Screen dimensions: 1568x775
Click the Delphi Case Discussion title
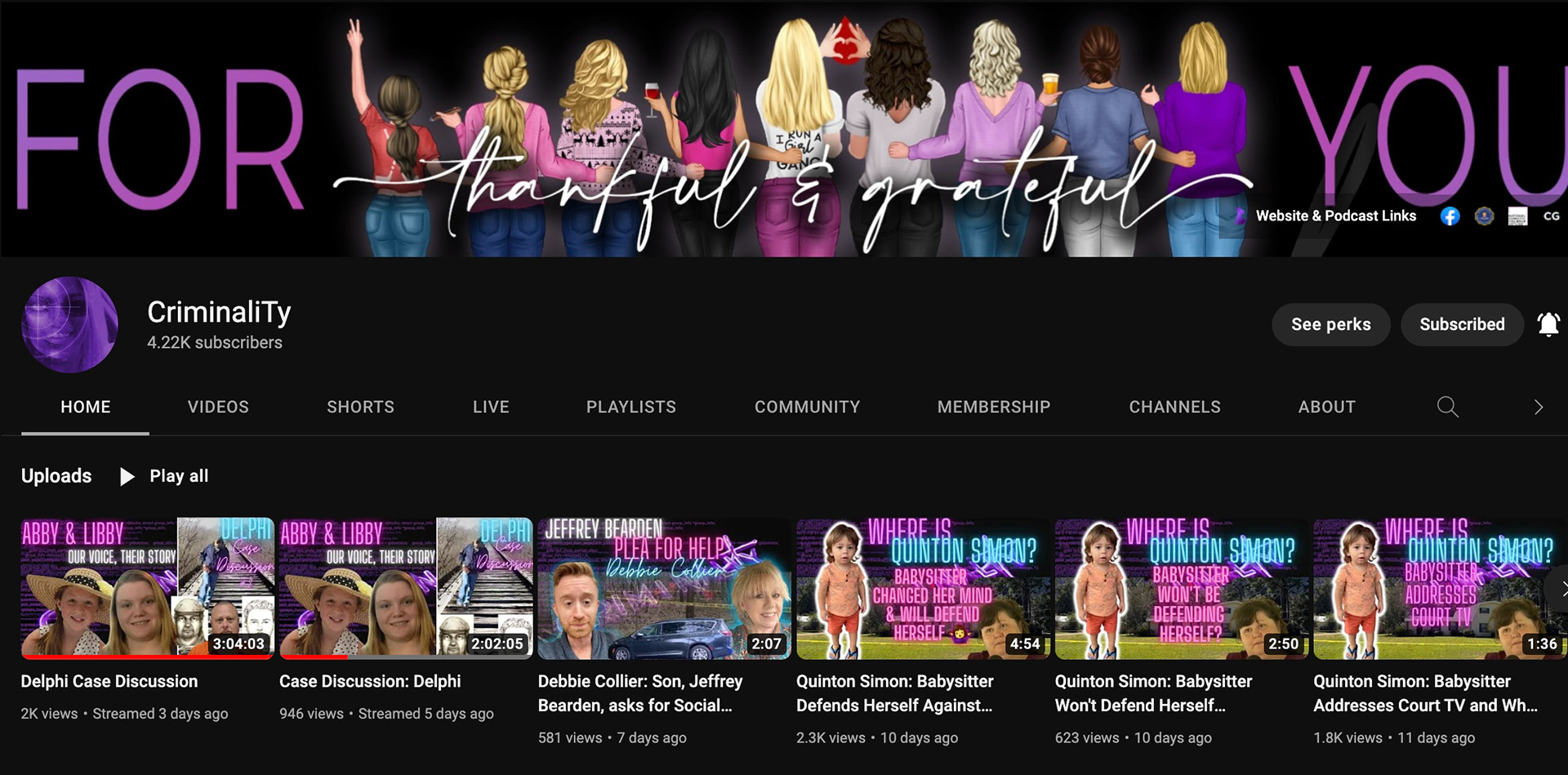coord(109,681)
